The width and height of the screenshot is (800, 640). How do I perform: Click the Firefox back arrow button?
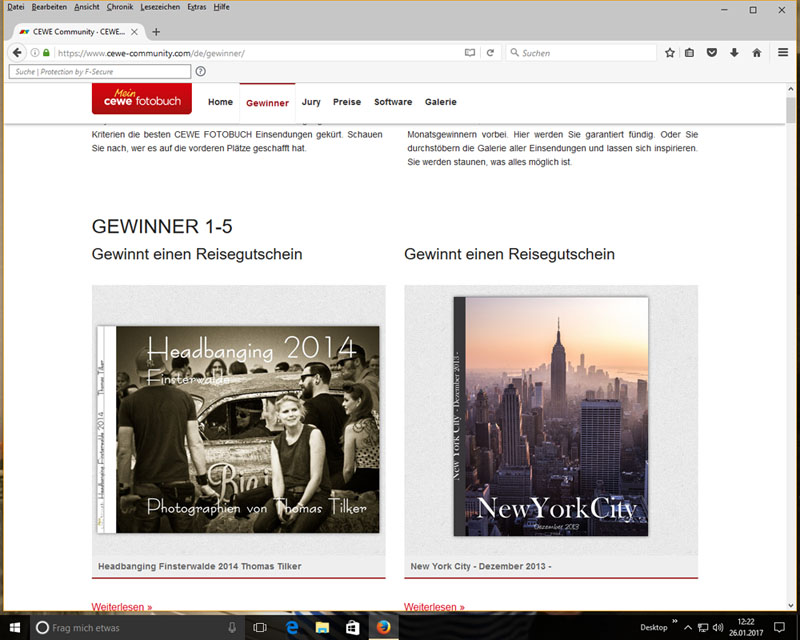coord(17,52)
